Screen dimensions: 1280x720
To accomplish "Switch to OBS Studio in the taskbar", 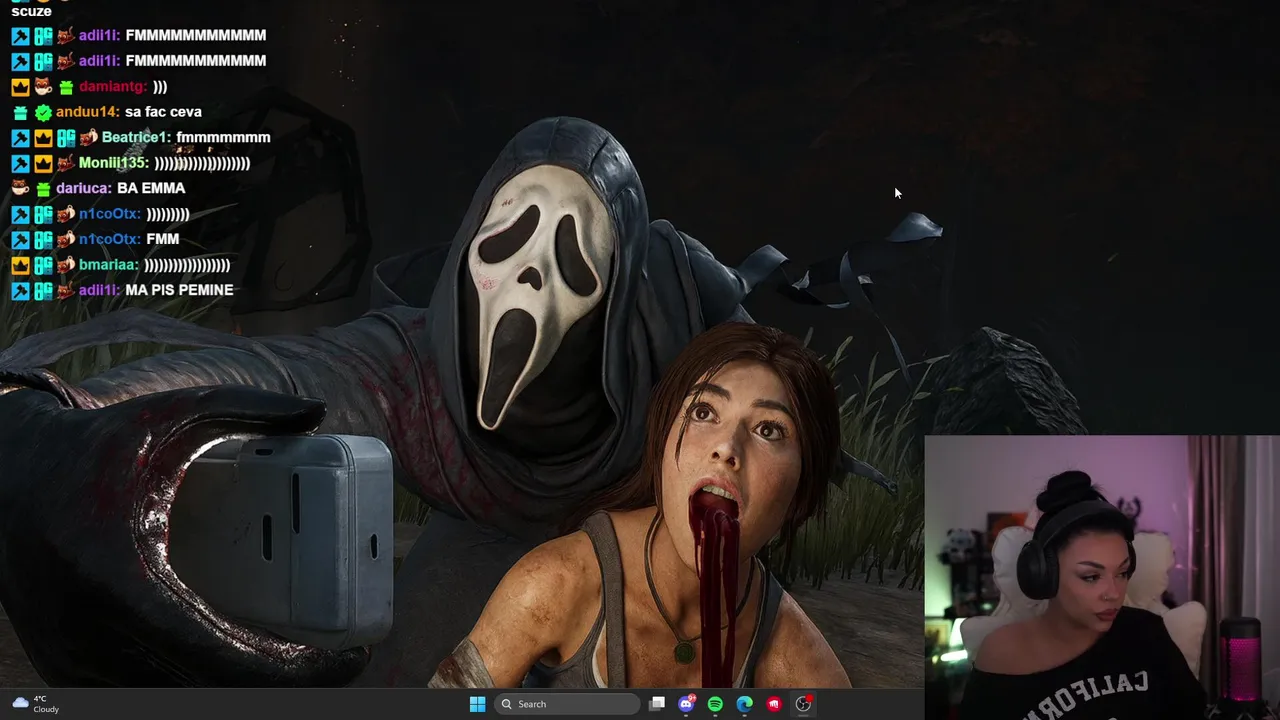I will (x=803, y=704).
